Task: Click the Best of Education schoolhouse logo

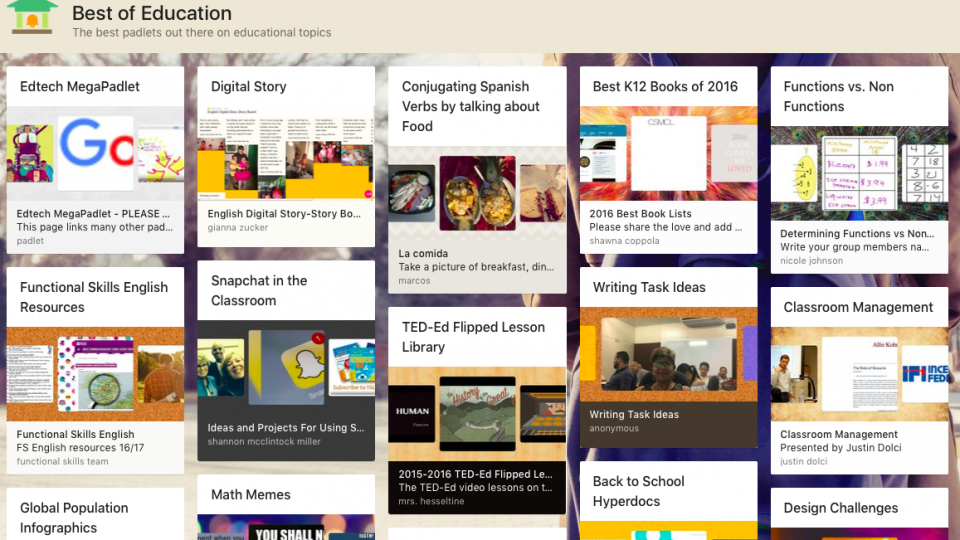Action: click(x=32, y=17)
